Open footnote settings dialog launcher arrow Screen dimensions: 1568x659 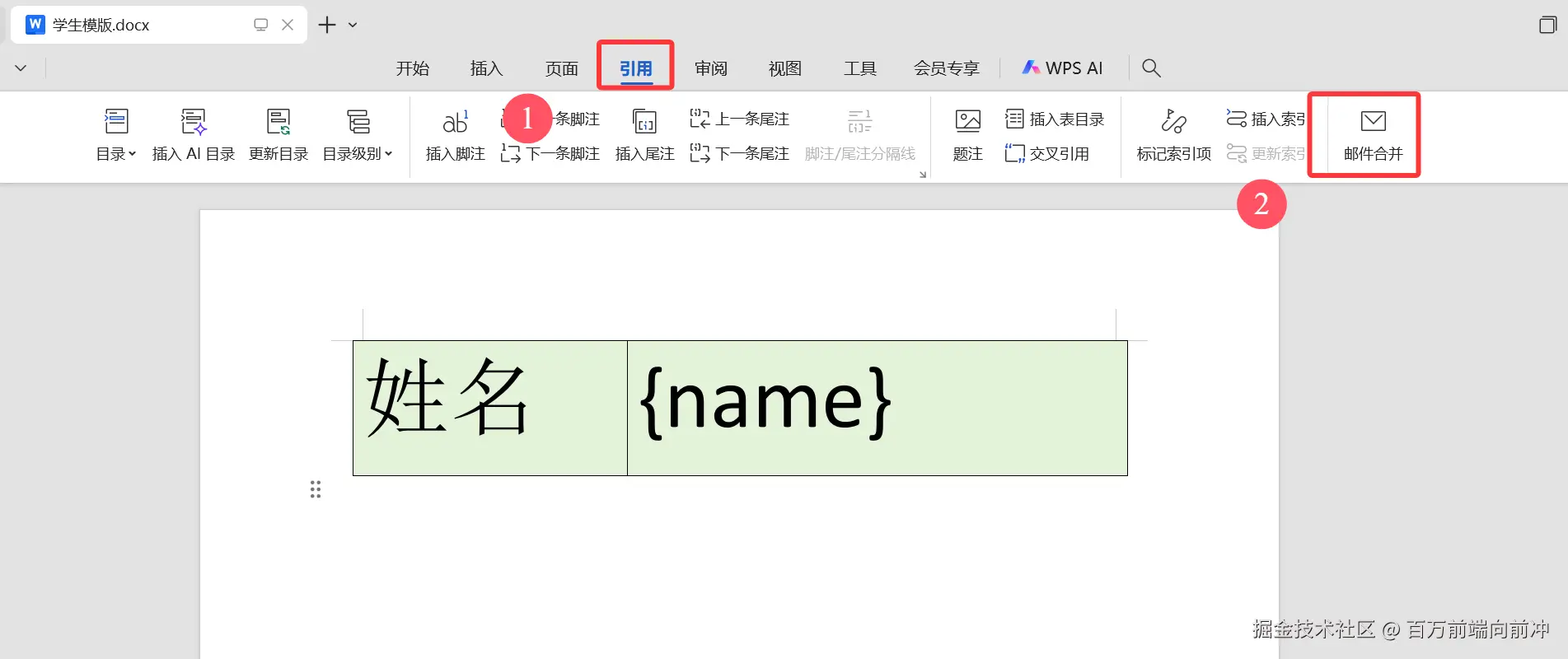pyautogui.click(x=923, y=175)
